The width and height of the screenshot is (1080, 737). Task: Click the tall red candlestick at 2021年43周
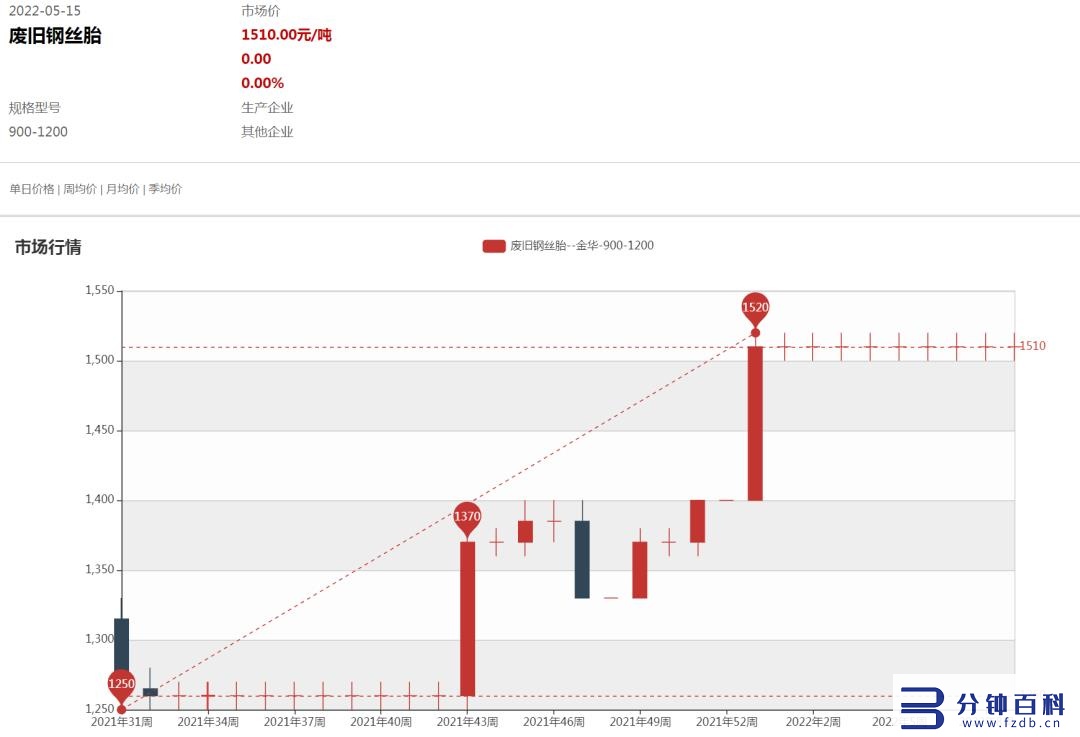[x=467, y=619]
